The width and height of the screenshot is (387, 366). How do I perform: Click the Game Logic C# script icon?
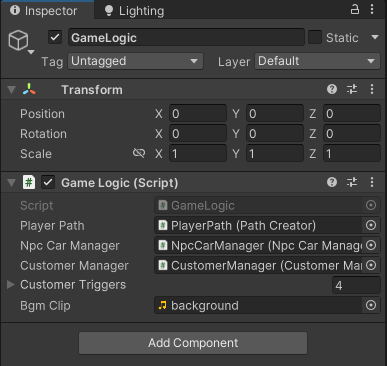pos(29,182)
